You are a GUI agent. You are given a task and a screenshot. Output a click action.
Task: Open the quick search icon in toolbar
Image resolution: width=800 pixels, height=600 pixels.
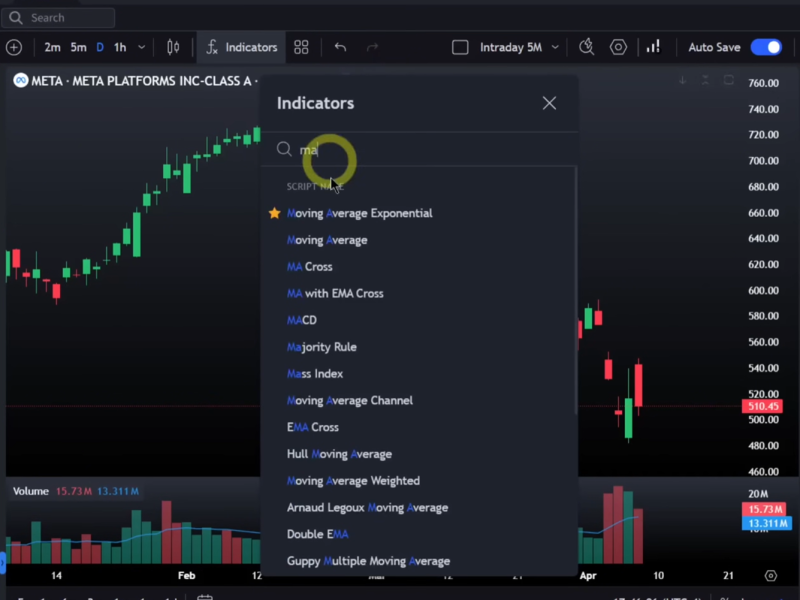(x=587, y=47)
